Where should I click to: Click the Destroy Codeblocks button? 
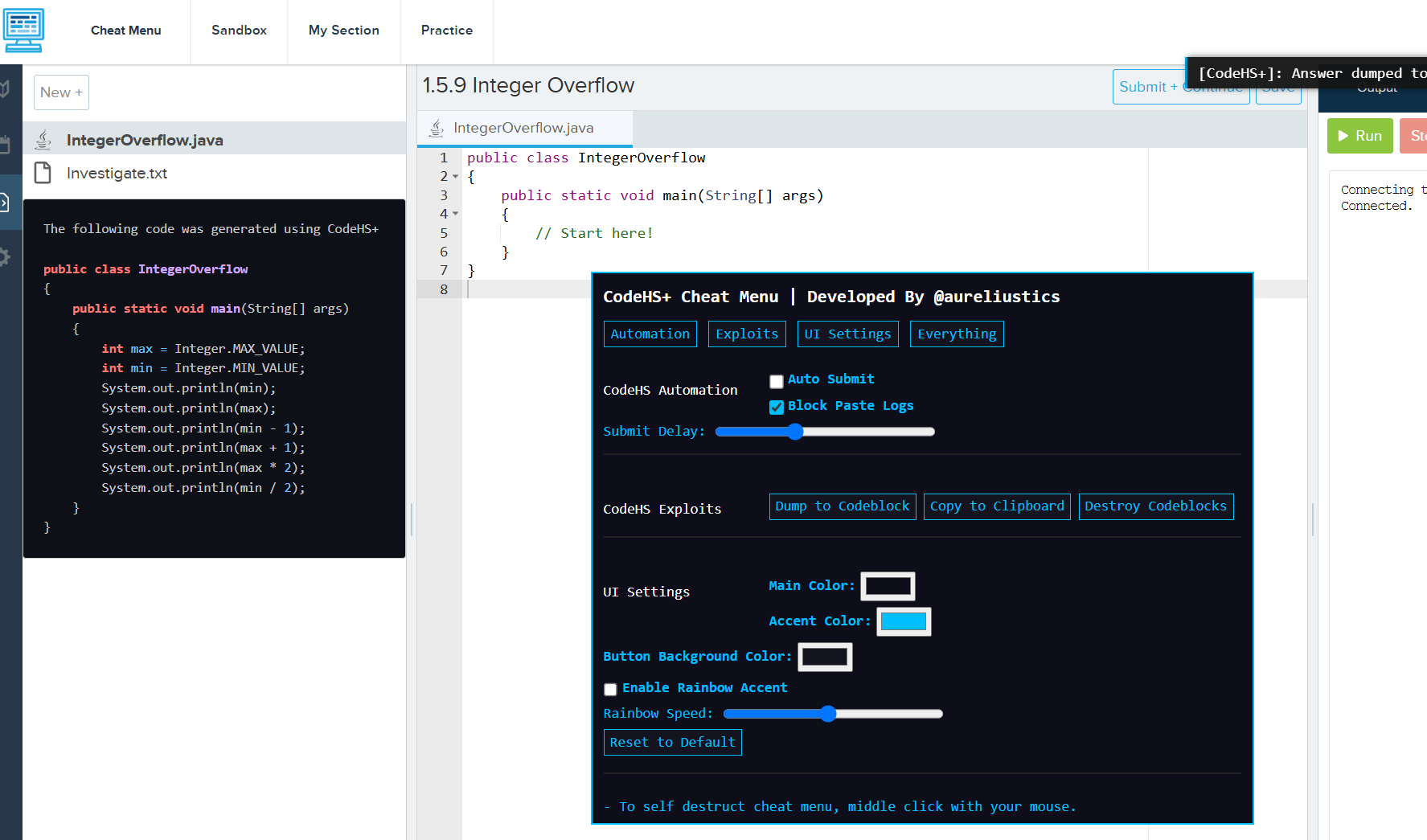1156,506
